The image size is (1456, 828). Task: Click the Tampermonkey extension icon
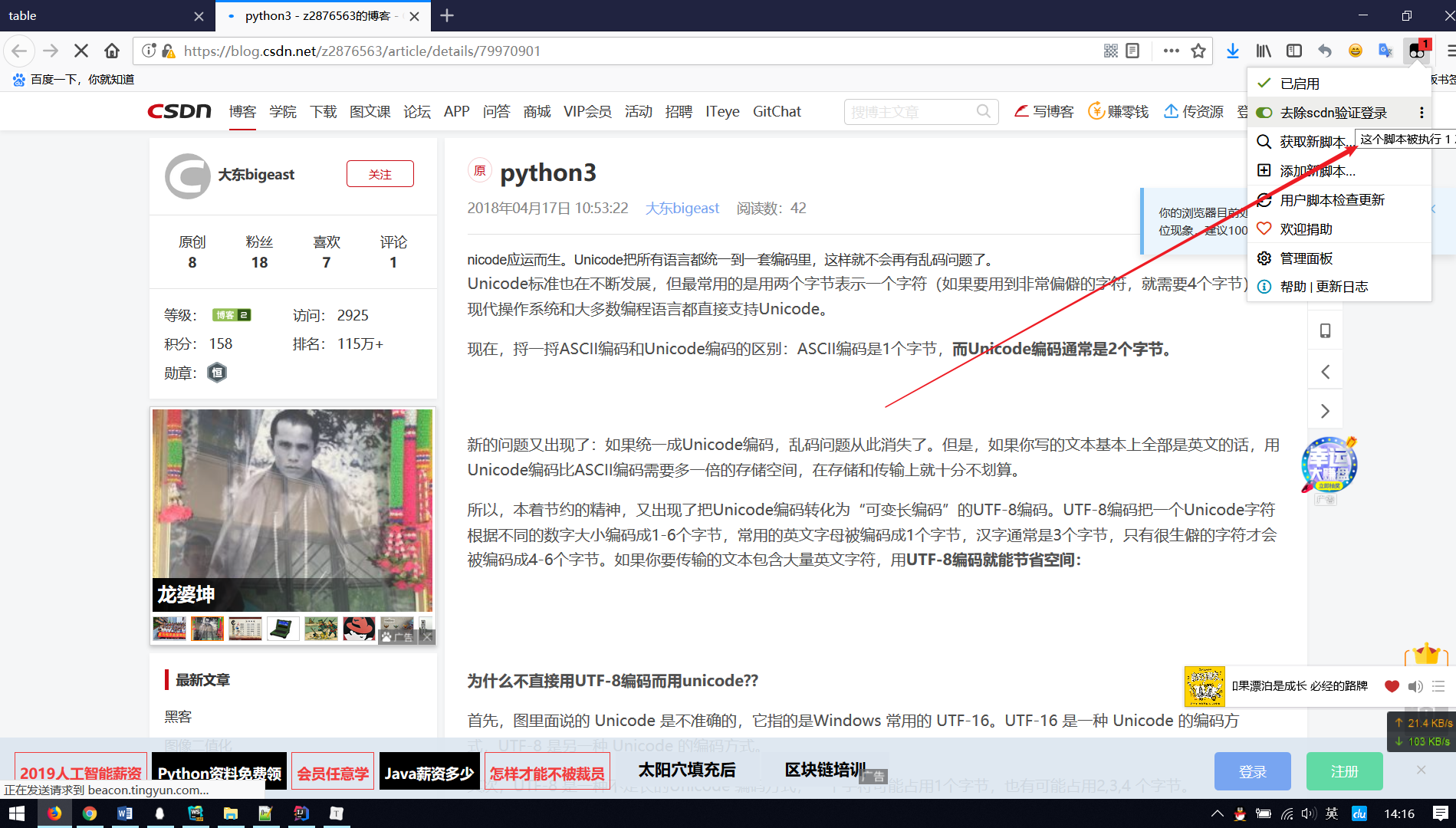(x=1417, y=51)
